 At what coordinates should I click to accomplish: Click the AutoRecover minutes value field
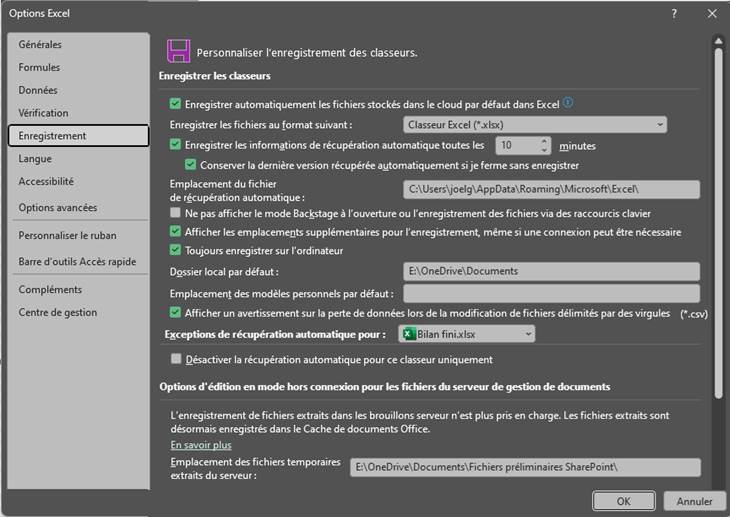(518, 145)
